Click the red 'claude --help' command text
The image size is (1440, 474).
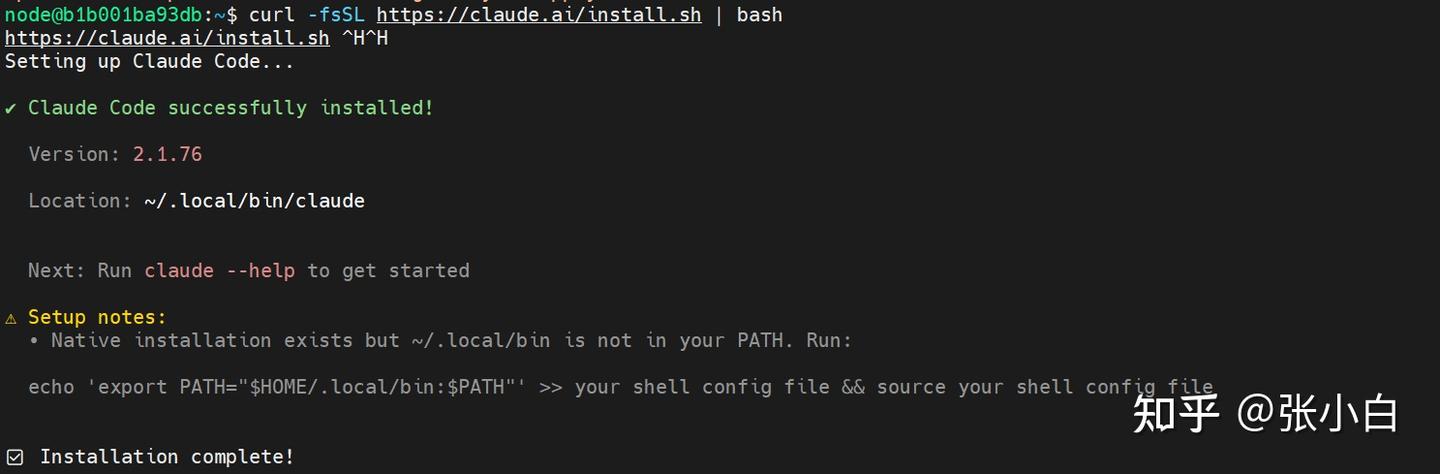[x=219, y=271]
